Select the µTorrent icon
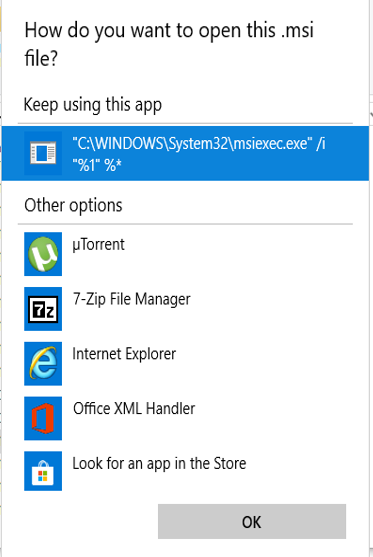Screen dimensions: 373x557 (43, 254)
